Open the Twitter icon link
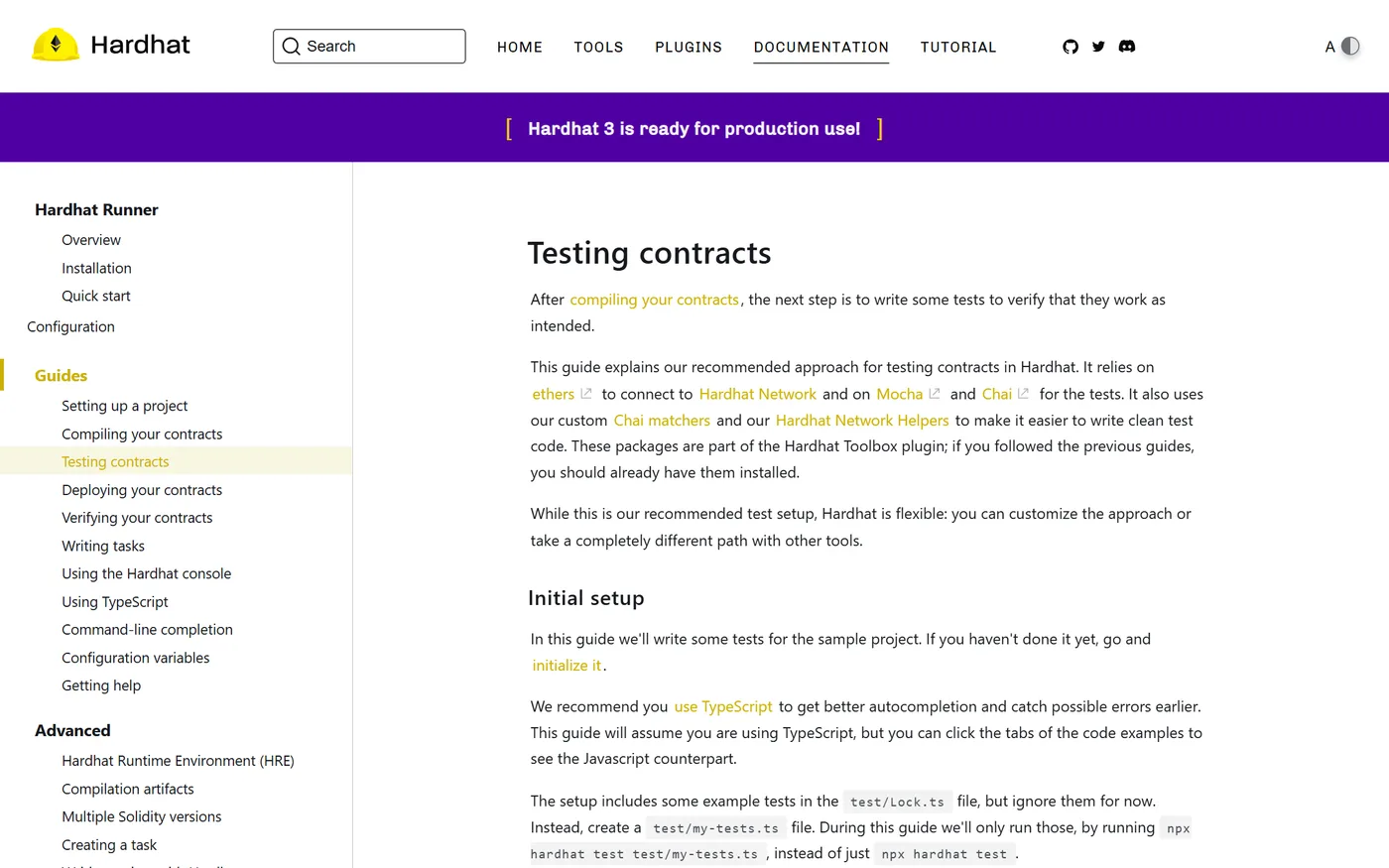The width and height of the screenshot is (1389, 868). (1098, 47)
